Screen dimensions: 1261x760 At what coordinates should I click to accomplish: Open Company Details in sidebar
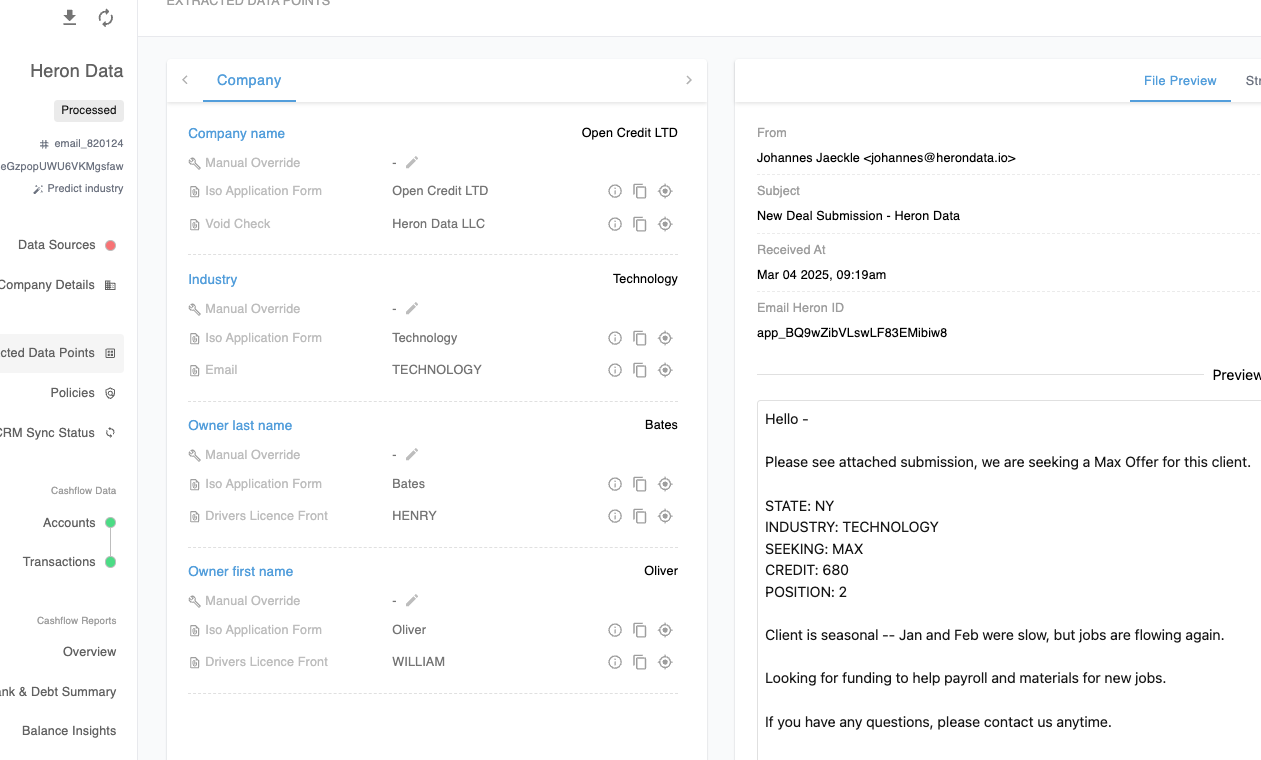[58, 285]
